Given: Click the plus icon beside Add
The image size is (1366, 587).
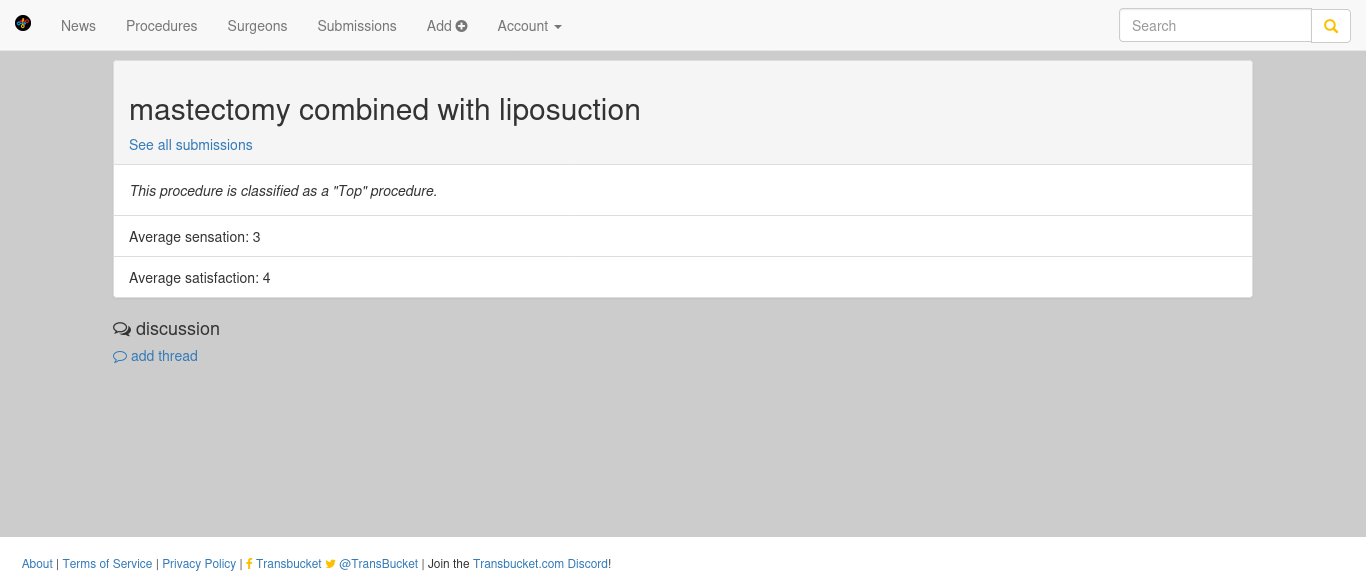Looking at the screenshot, I should 462,26.
